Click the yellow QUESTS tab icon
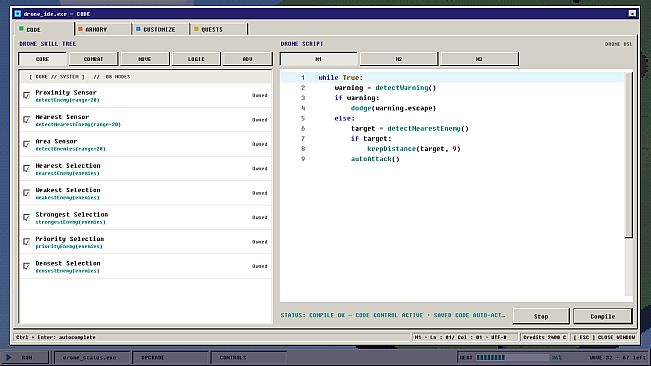651x366 pixels. (x=196, y=29)
